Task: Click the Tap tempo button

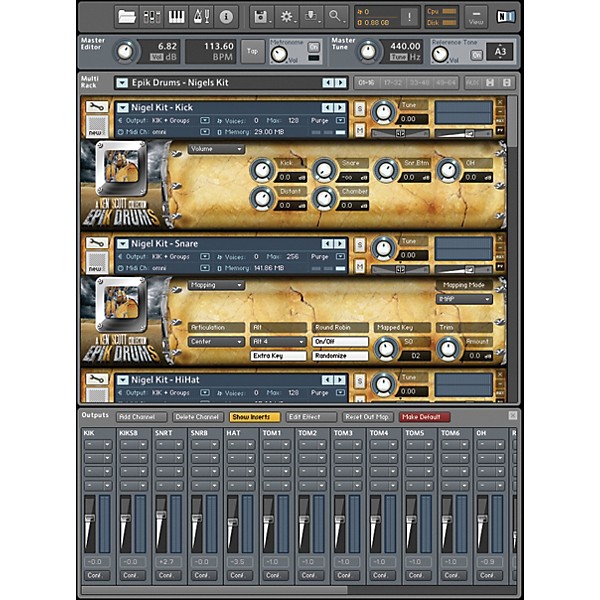Action: click(x=253, y=51)
